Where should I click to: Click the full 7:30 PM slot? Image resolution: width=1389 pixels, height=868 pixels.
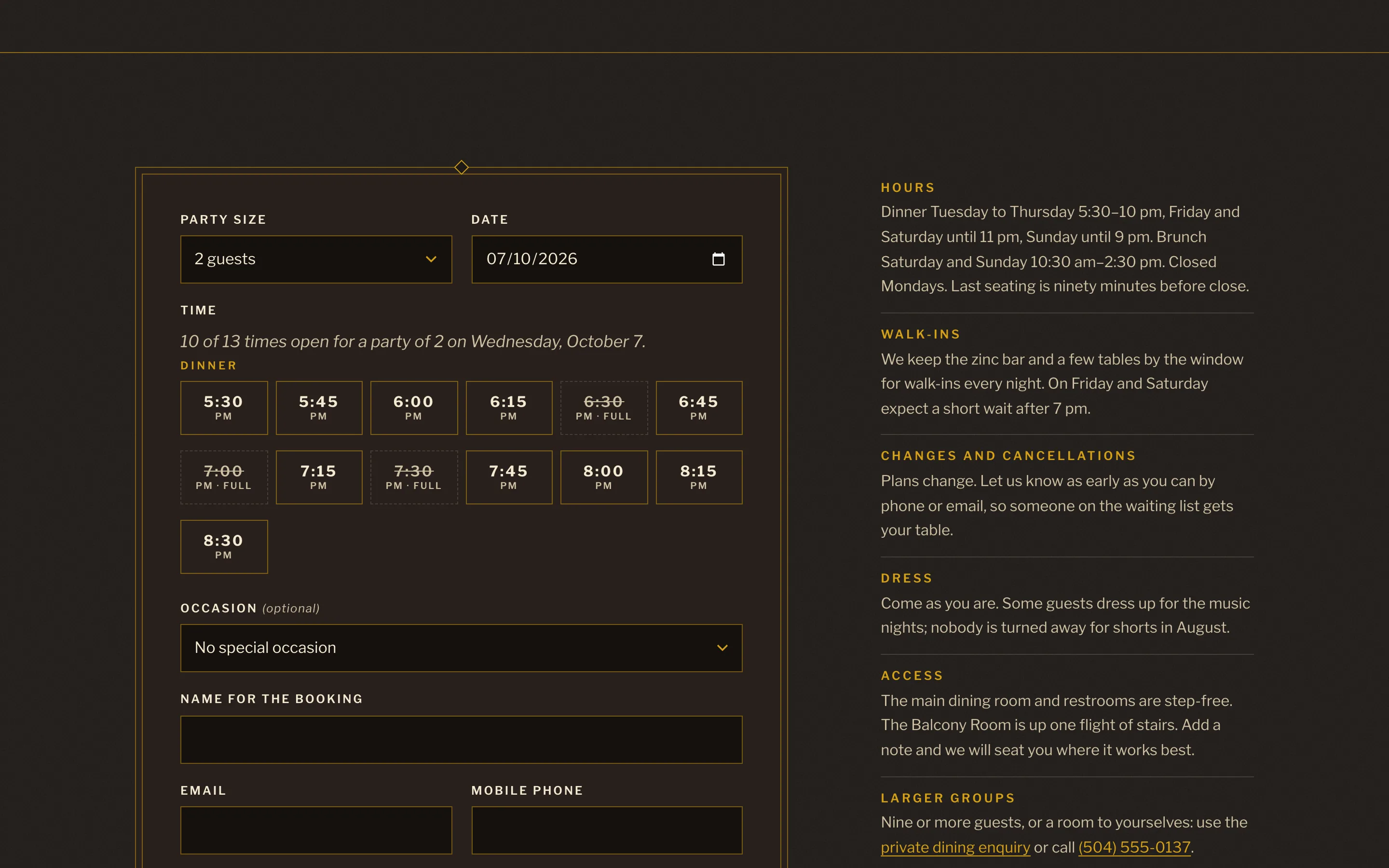pos(414,477)
